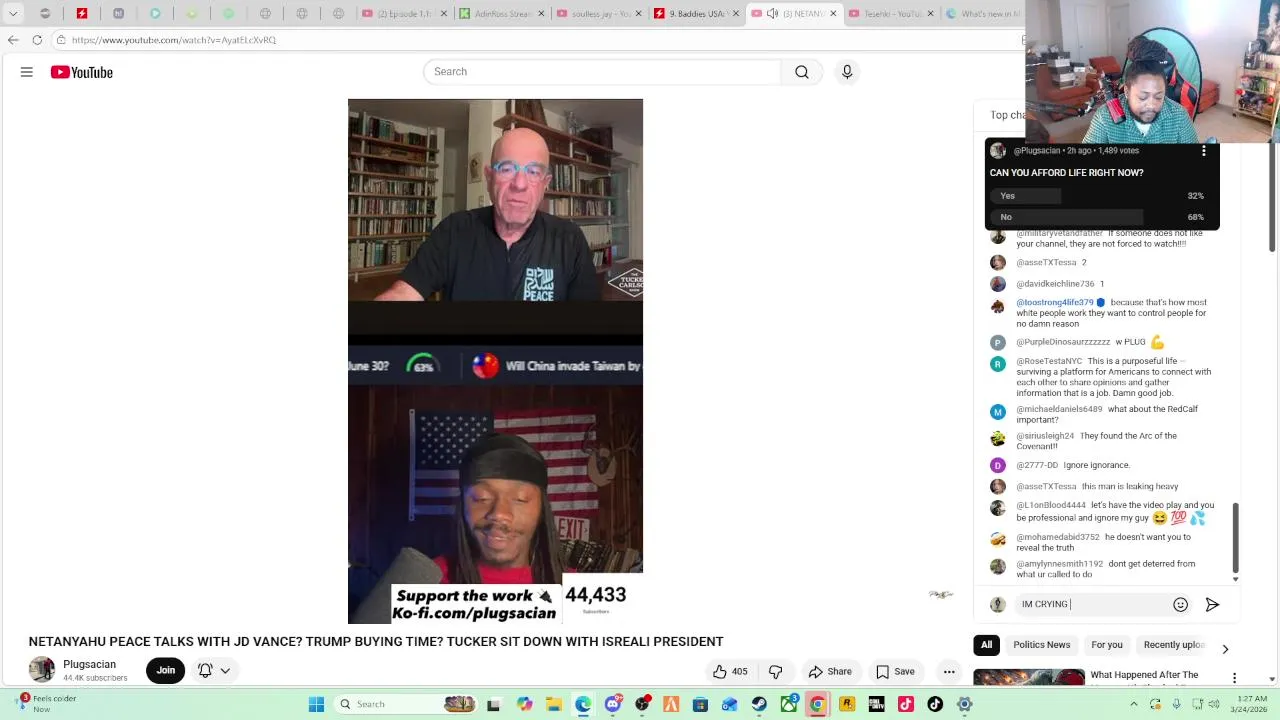Viewport: 1280px width, 720px height.
Task: Send the chat message with arrow icon
Action: 1212,604
